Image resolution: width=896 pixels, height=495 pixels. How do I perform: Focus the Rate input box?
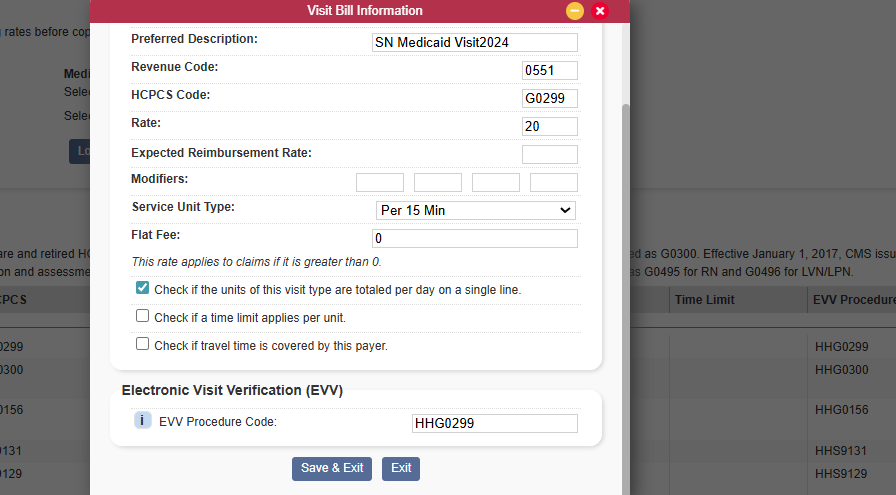click(x=550, y=126)
